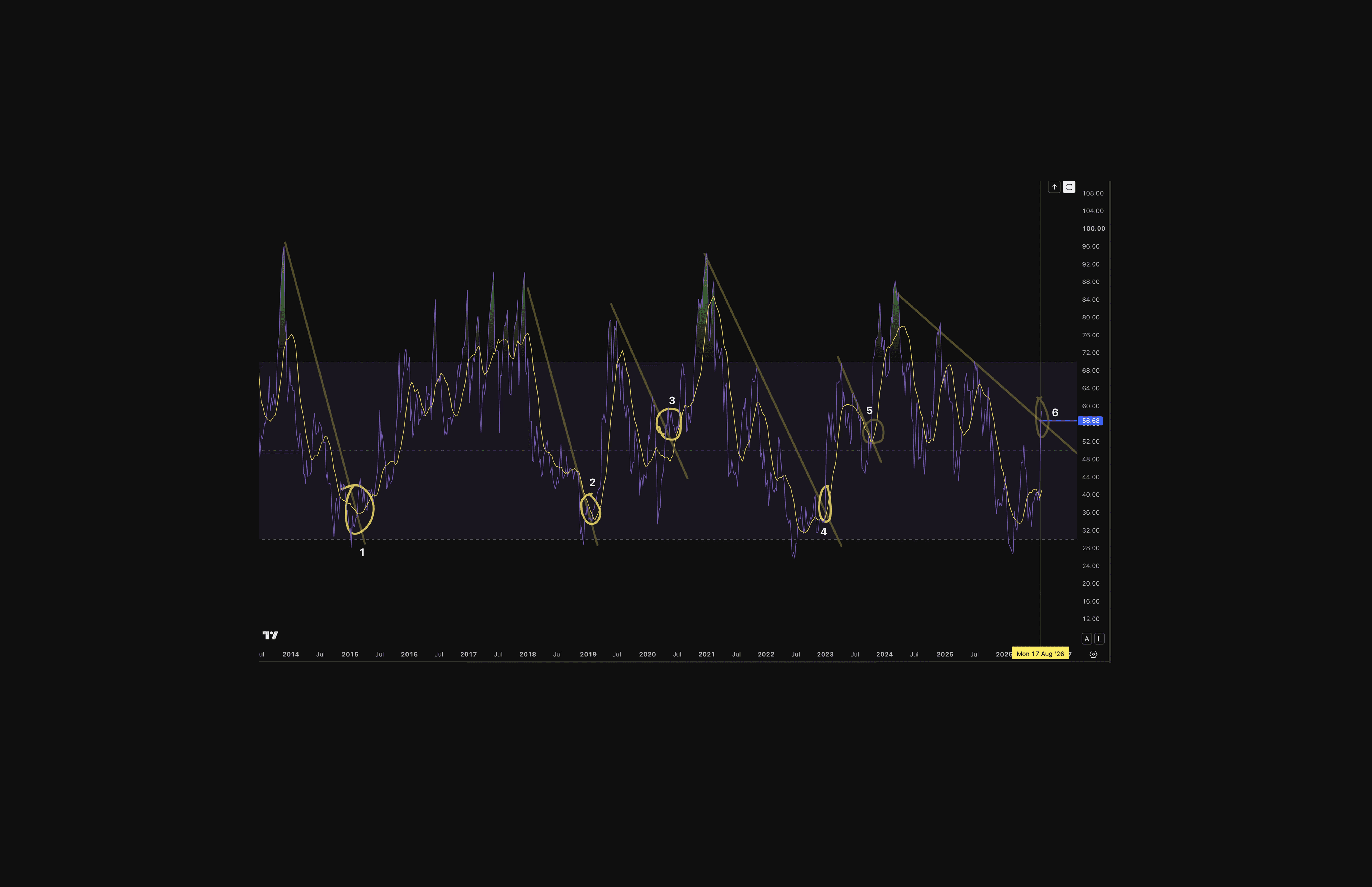Screen dimensions: 1372x887
Task: Click the 28.00 price axis label
Action: tap(1090, 548)
